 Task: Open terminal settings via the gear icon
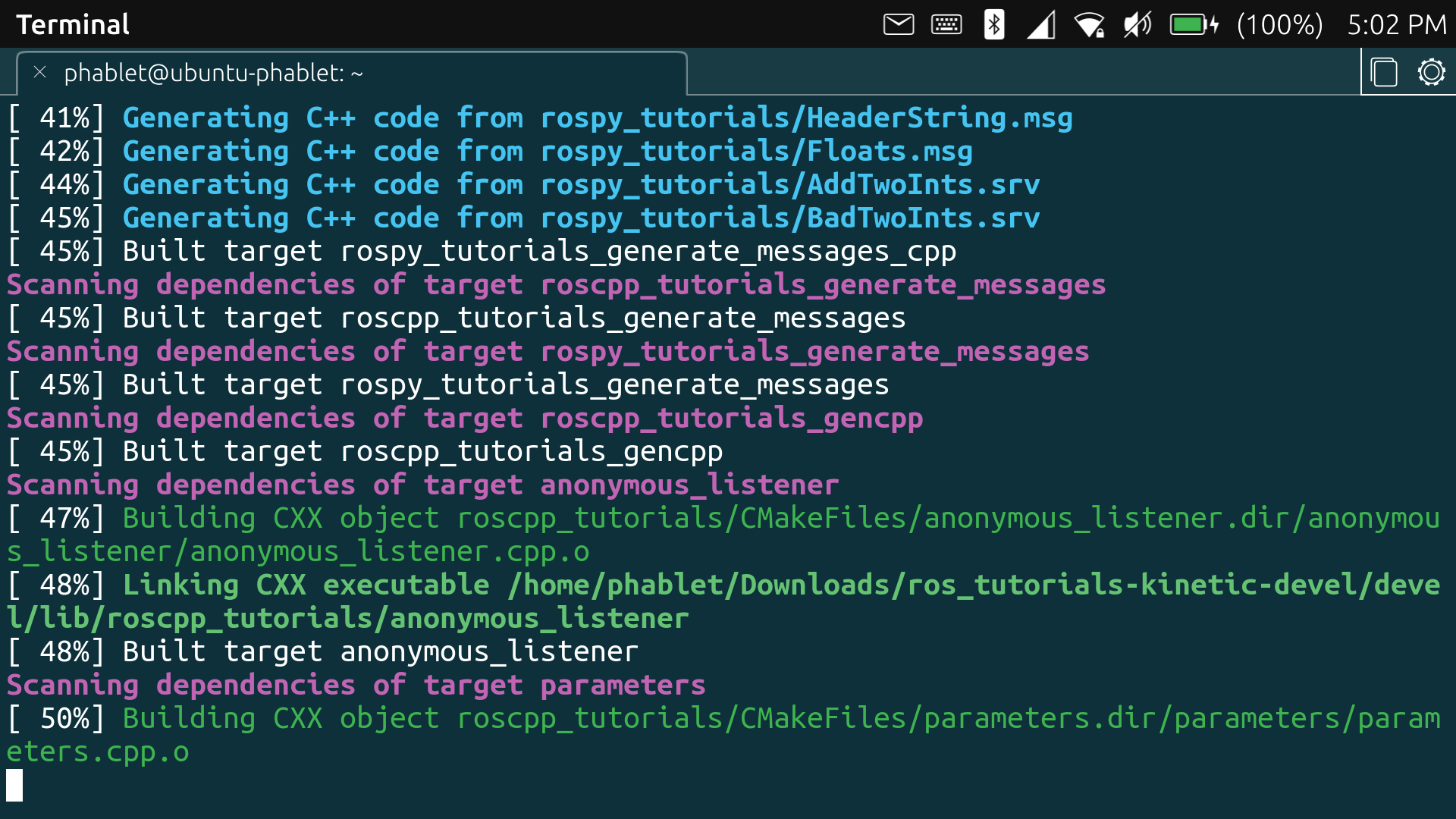point(1431,72)
